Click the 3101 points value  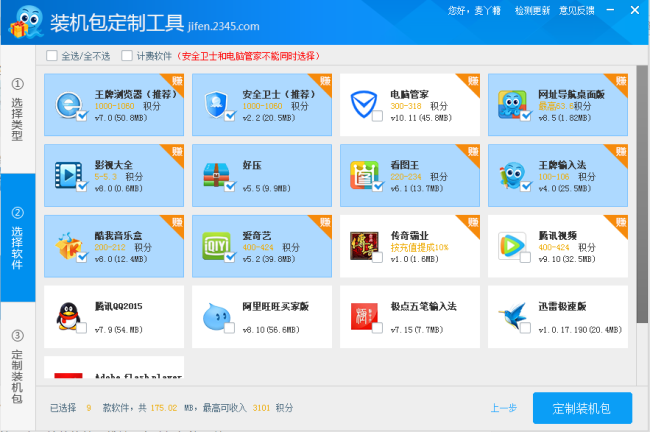coord(261,408)
